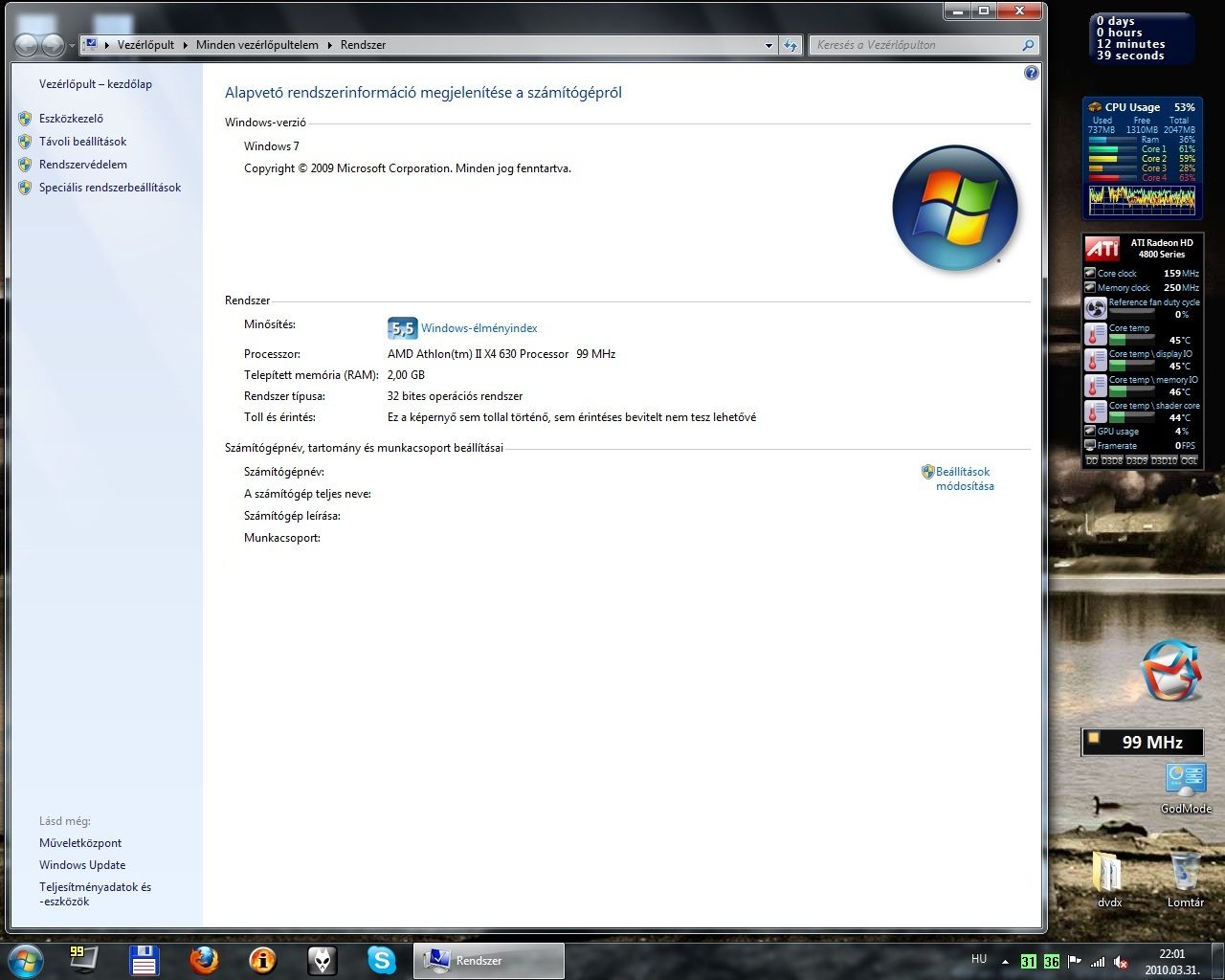This screenshot has height=980, width=1225.
Task: Click the Windows Start orb
Action: [x=24, y=960]
